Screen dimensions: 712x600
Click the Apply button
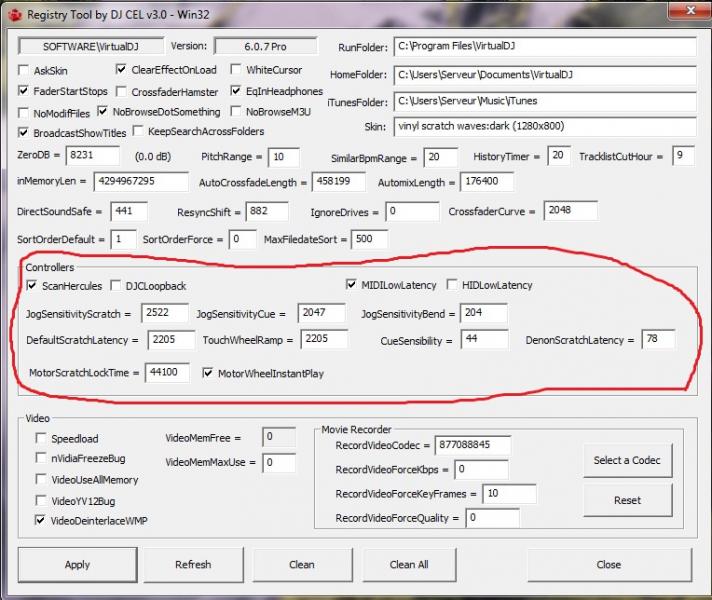click(78, 565)
